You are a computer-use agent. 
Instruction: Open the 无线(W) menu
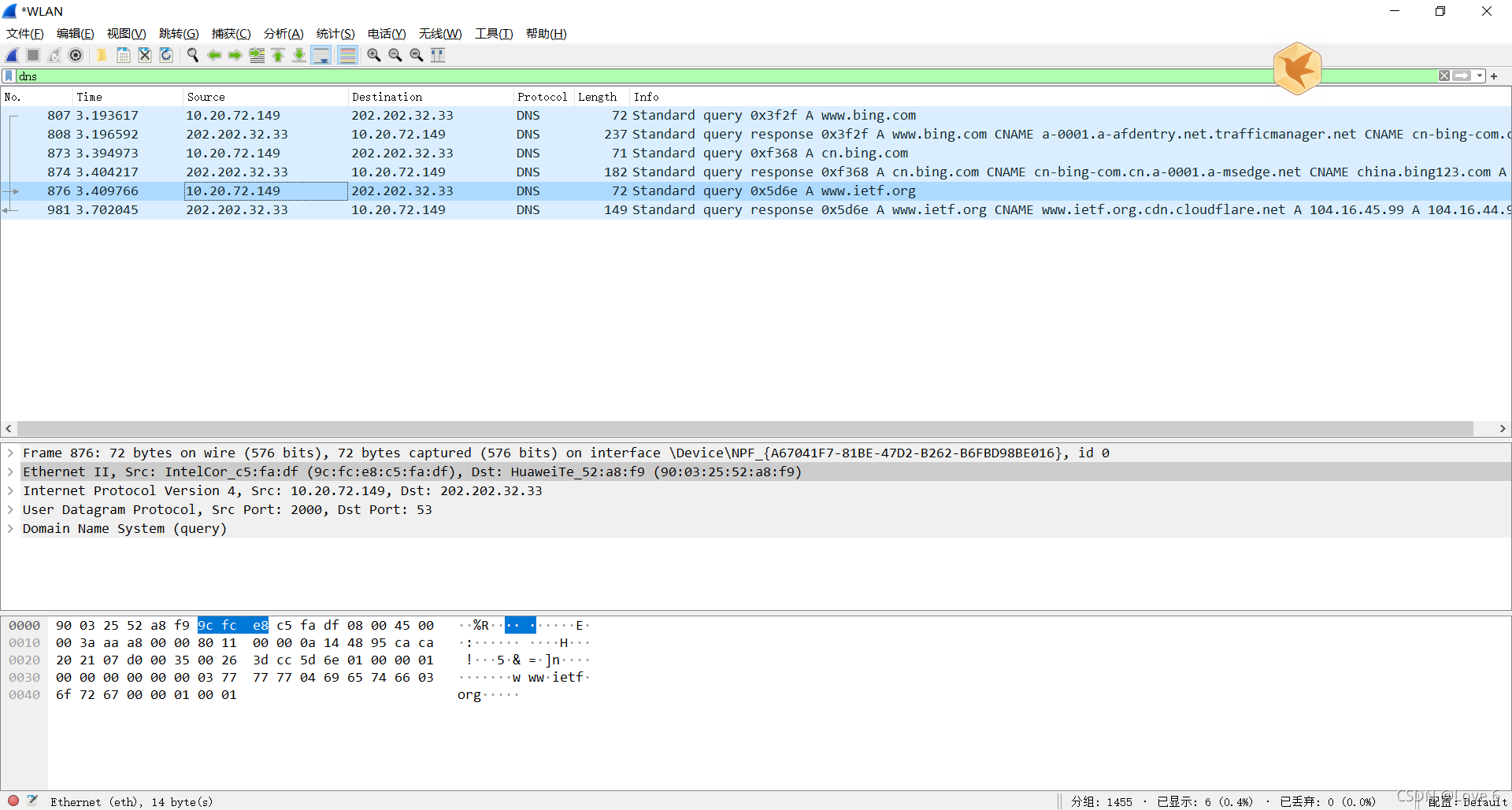click(440, 34)
